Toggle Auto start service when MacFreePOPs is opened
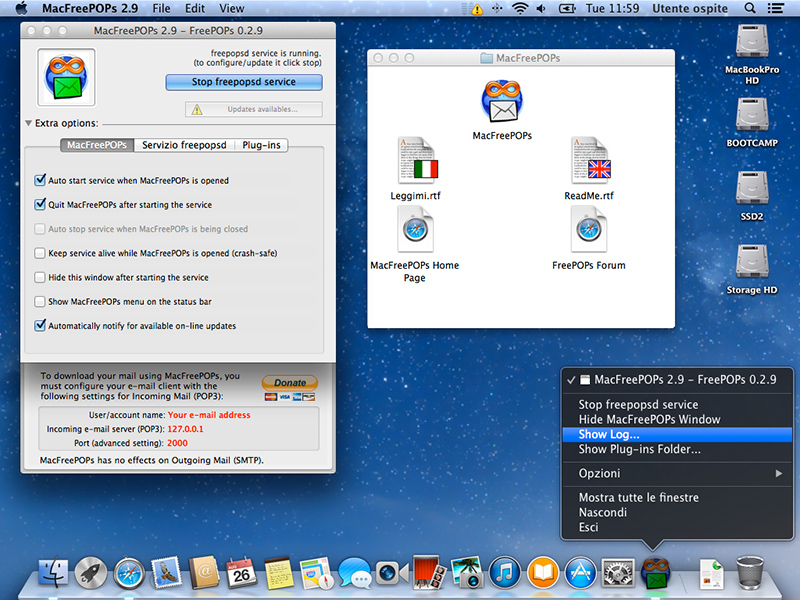This screenshot has height=600, width=800. tap(40, 180)
